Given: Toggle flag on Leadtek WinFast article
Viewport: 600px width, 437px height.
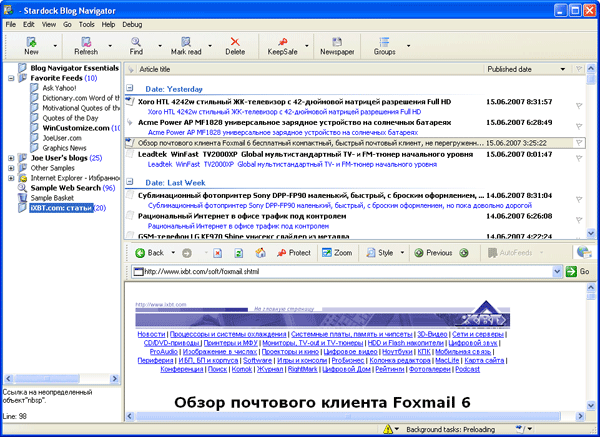Looking at the screenshot, I should point(579,158).
